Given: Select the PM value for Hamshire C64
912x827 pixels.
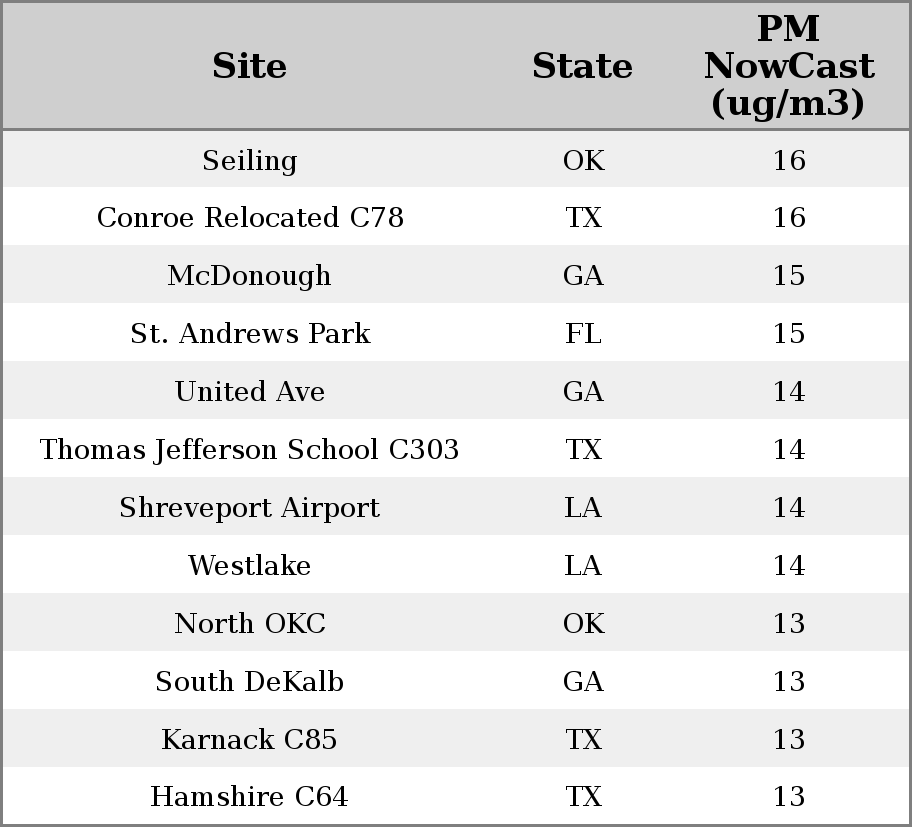Looking at the screenshot, I should point(788,797).
